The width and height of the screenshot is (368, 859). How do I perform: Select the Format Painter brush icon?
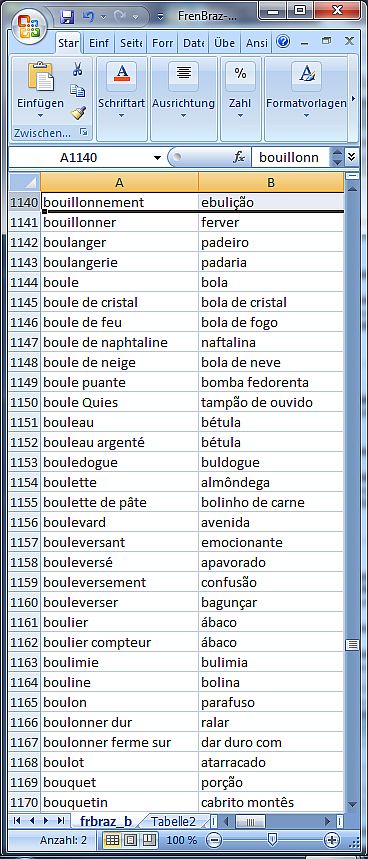(x=78, y=112)
